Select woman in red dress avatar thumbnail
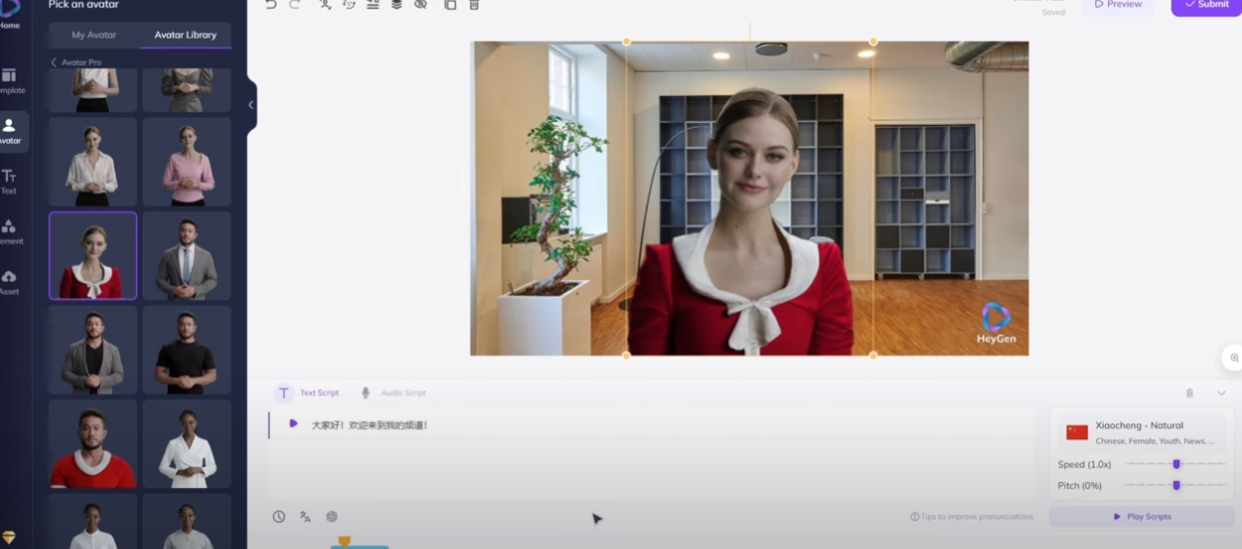This screenshot has width=1242, height=549. (93, 255)
